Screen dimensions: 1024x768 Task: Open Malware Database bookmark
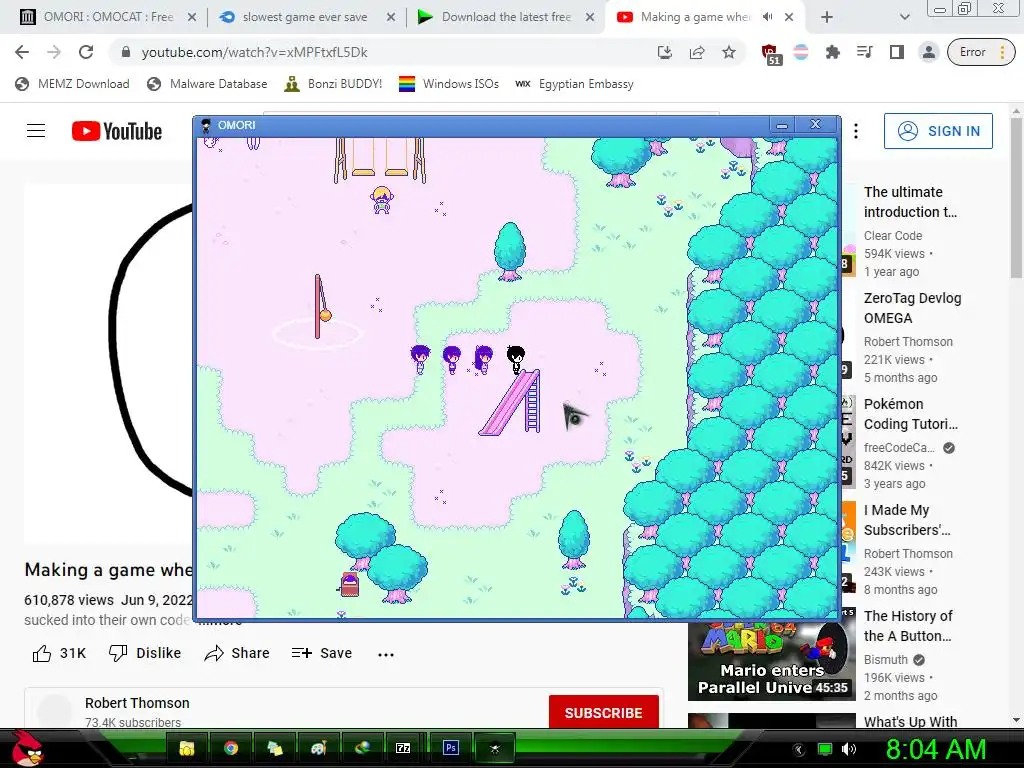point(207,84)
